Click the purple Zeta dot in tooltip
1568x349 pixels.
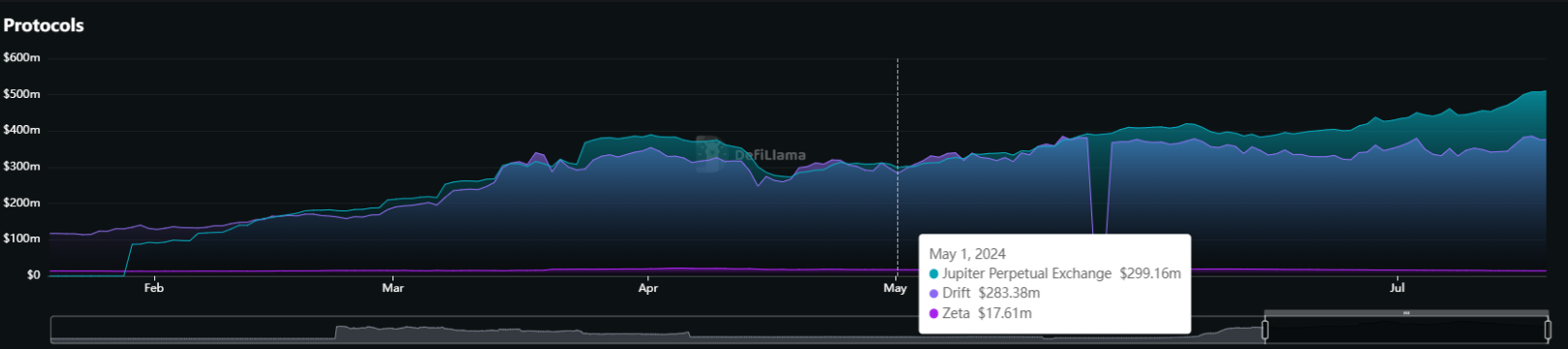(x=933, y=313)
